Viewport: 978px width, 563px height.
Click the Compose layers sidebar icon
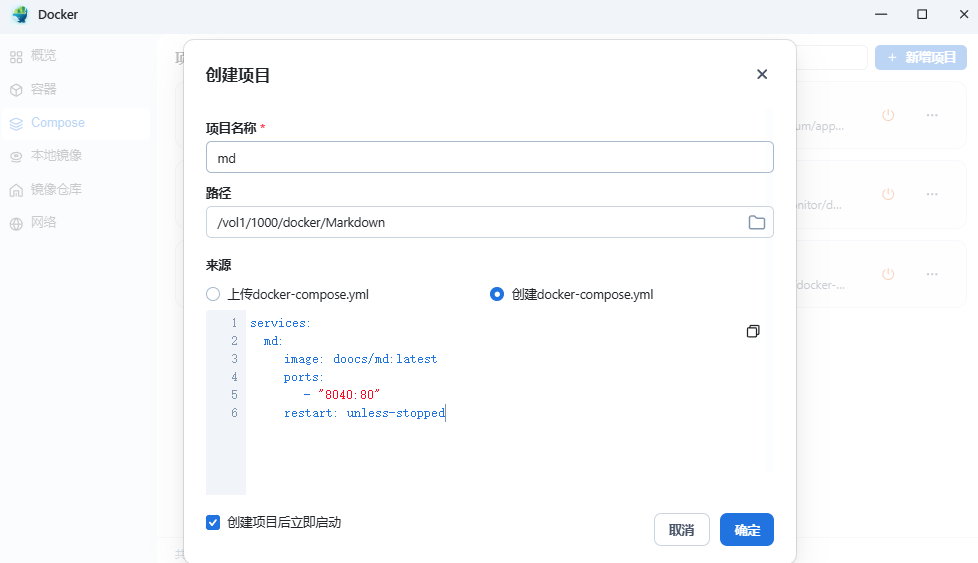(x=16, y=123)
